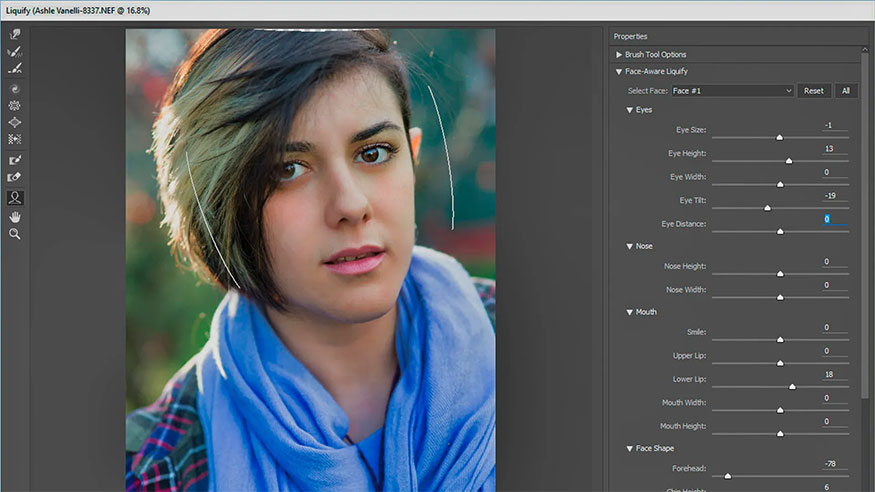This screenshot has width=875, height=492.
Task: Click the Eye Tilt slider handle
Action: coord(767,208)
